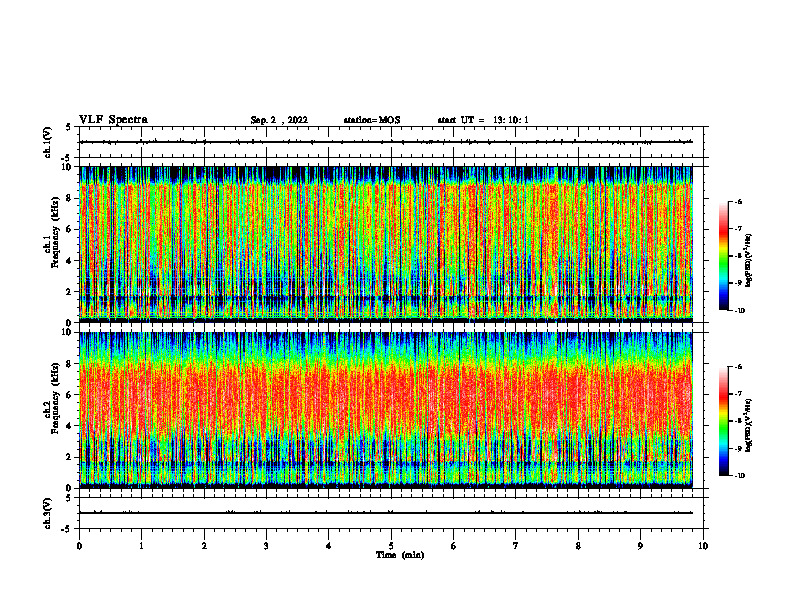Click time axis tick label "7"
The height and width of the screenshot is (612, 792).
click(x=516, y=546)
